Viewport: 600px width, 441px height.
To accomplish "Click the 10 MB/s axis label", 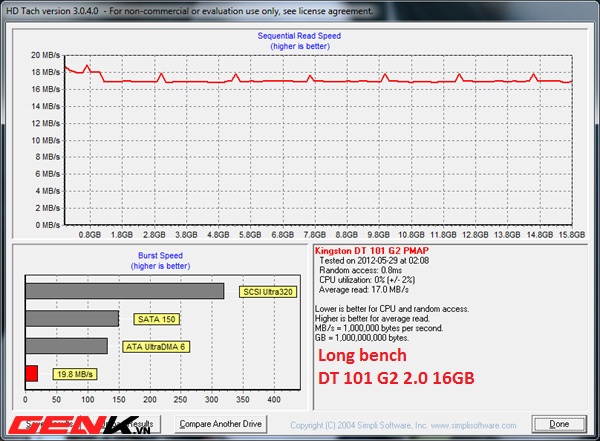I will coord(46,140).
